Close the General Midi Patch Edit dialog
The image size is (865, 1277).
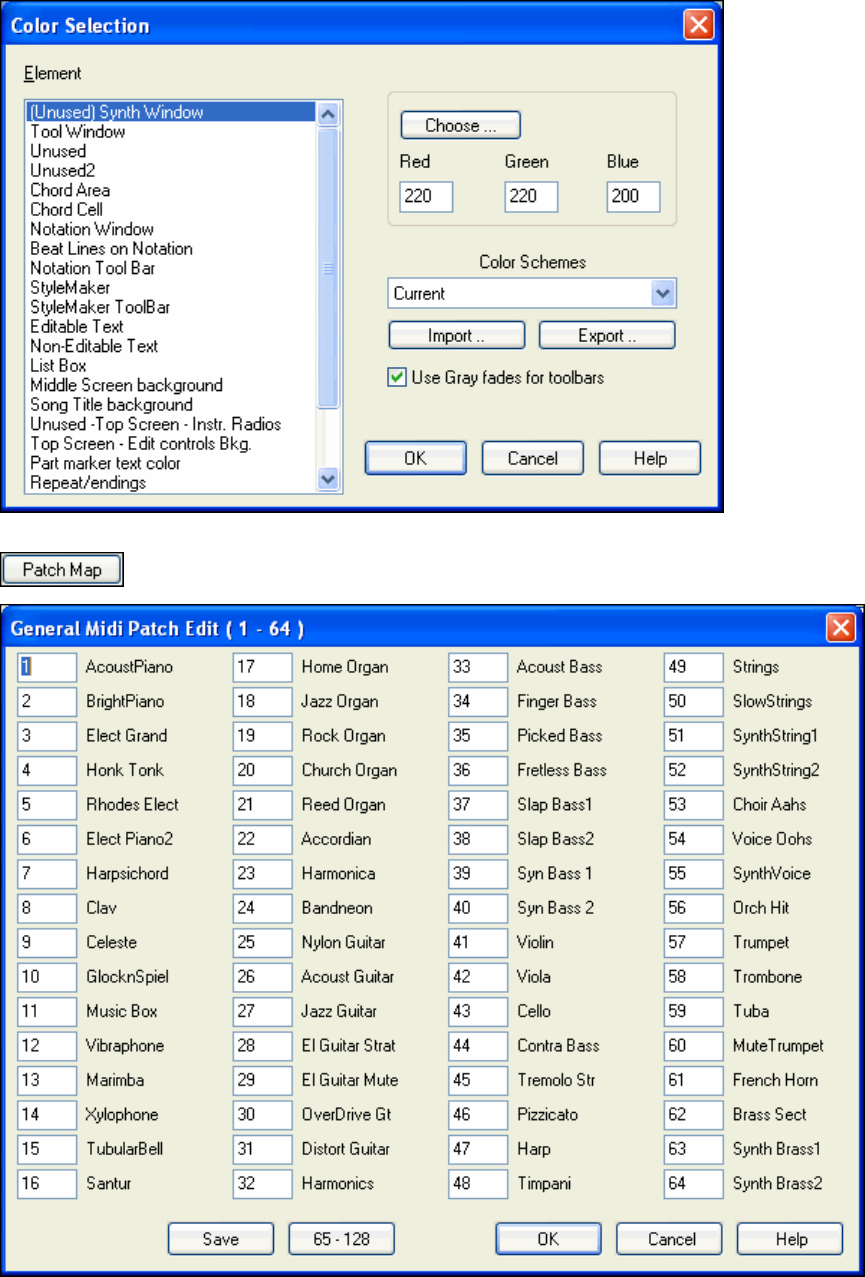pyautogui.click(x=841, y=628)
